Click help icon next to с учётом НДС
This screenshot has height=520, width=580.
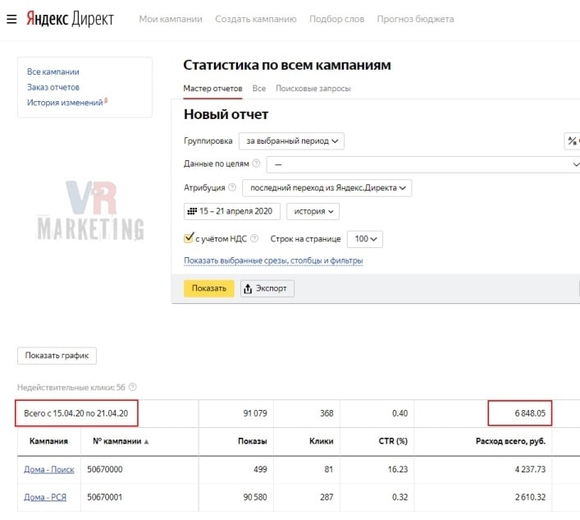point(254,239)
